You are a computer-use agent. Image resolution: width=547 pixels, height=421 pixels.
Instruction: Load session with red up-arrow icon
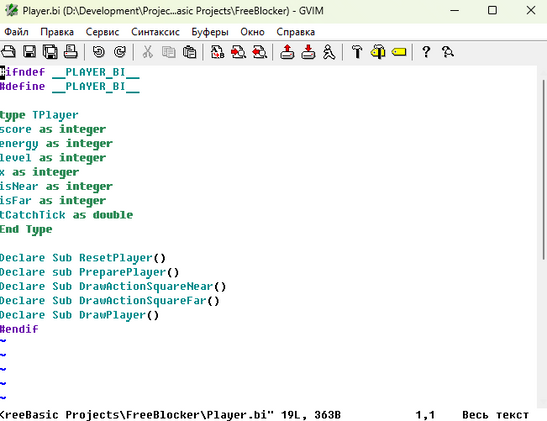pyautogui.click(x=287, y=52)
